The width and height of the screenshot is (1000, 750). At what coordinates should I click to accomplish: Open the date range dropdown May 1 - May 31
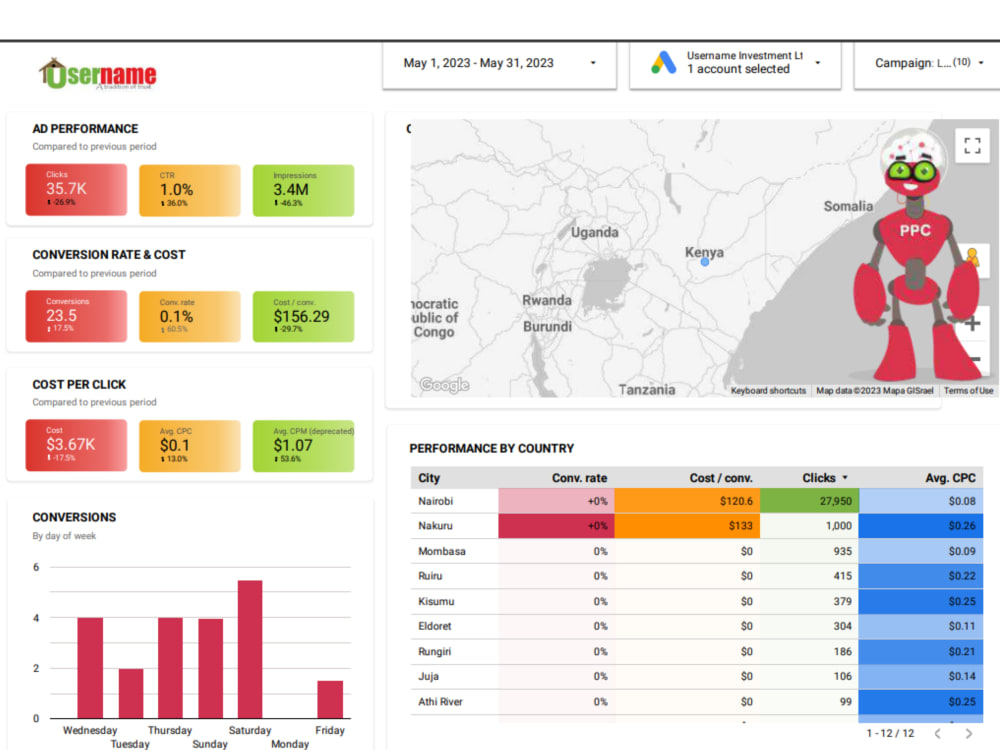pyautogui.click(x=499, y=63)
